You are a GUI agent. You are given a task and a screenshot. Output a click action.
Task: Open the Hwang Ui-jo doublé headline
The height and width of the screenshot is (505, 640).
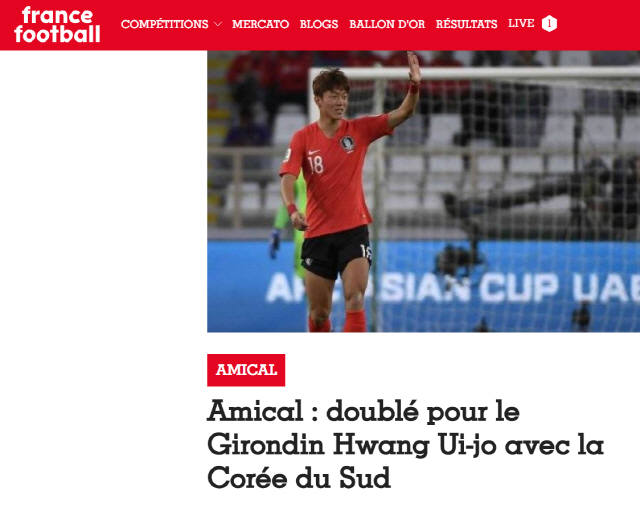[405, 444]
